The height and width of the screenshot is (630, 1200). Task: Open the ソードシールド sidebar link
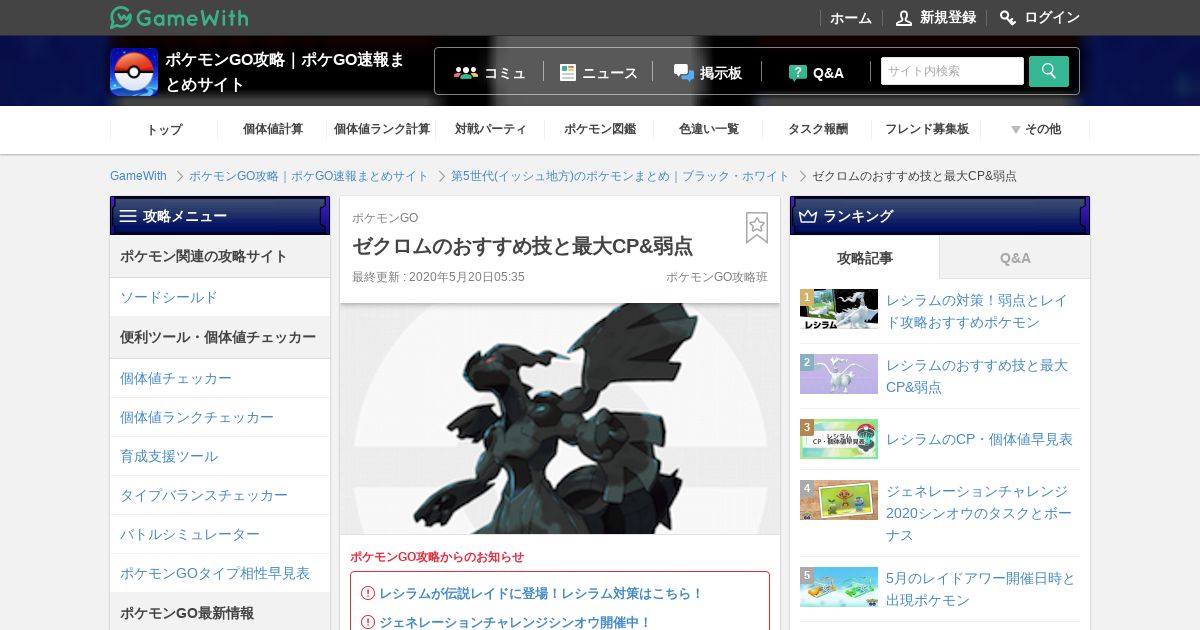tap(169, 297)
